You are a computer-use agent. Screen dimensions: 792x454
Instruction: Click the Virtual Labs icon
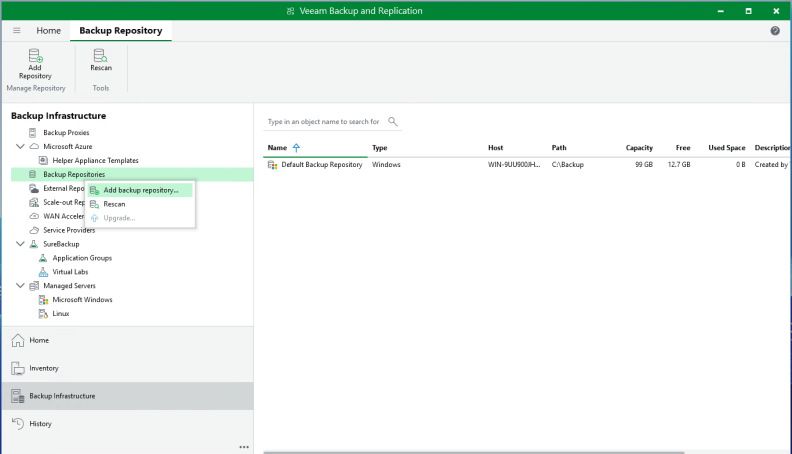pos(43,272)
